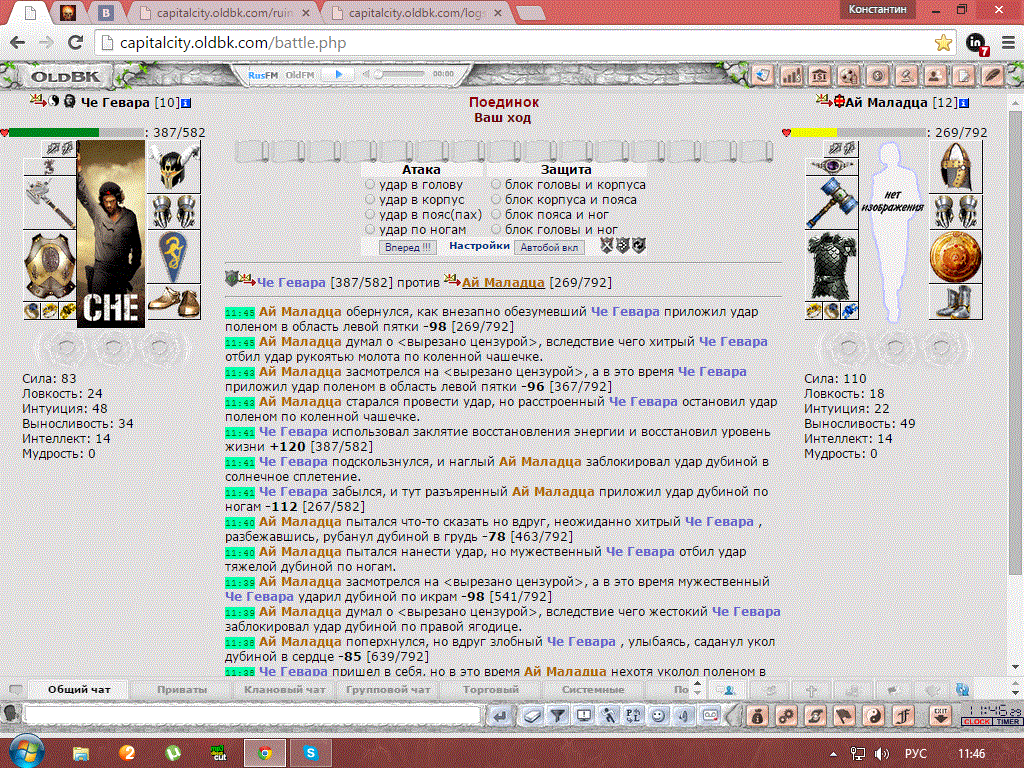Click the send message arrow icon
The width and height of the screenshot is (1024, 768).
tap(499, 716)
